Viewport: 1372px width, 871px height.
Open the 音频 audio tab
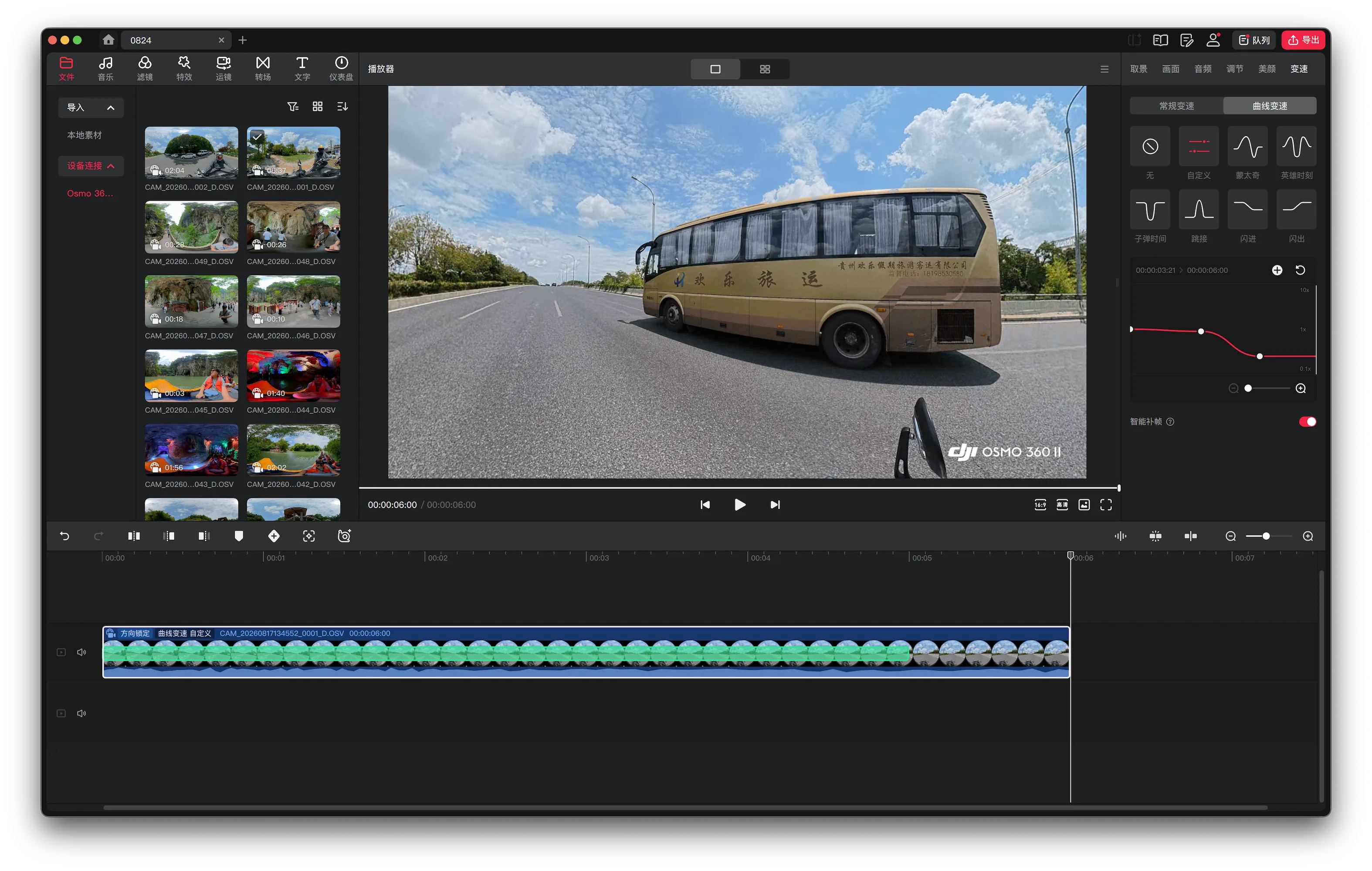(x=1203, y=69)
